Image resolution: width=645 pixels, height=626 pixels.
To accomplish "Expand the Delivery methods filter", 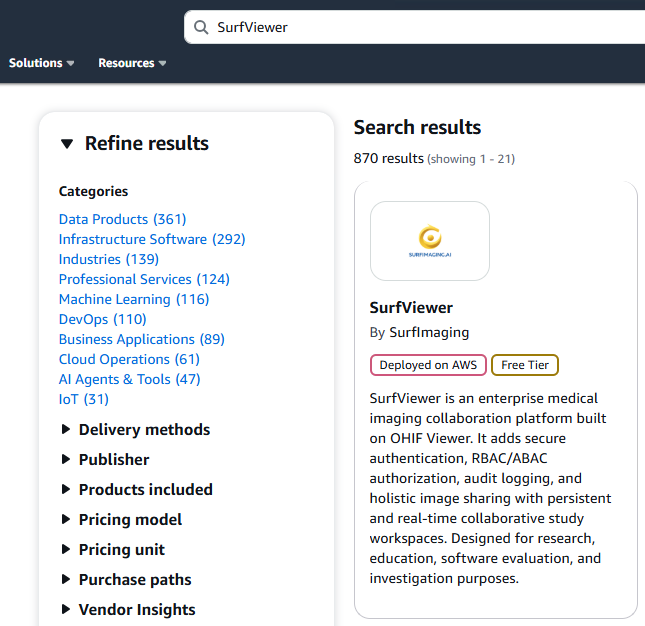I will (x=136, y=429).
